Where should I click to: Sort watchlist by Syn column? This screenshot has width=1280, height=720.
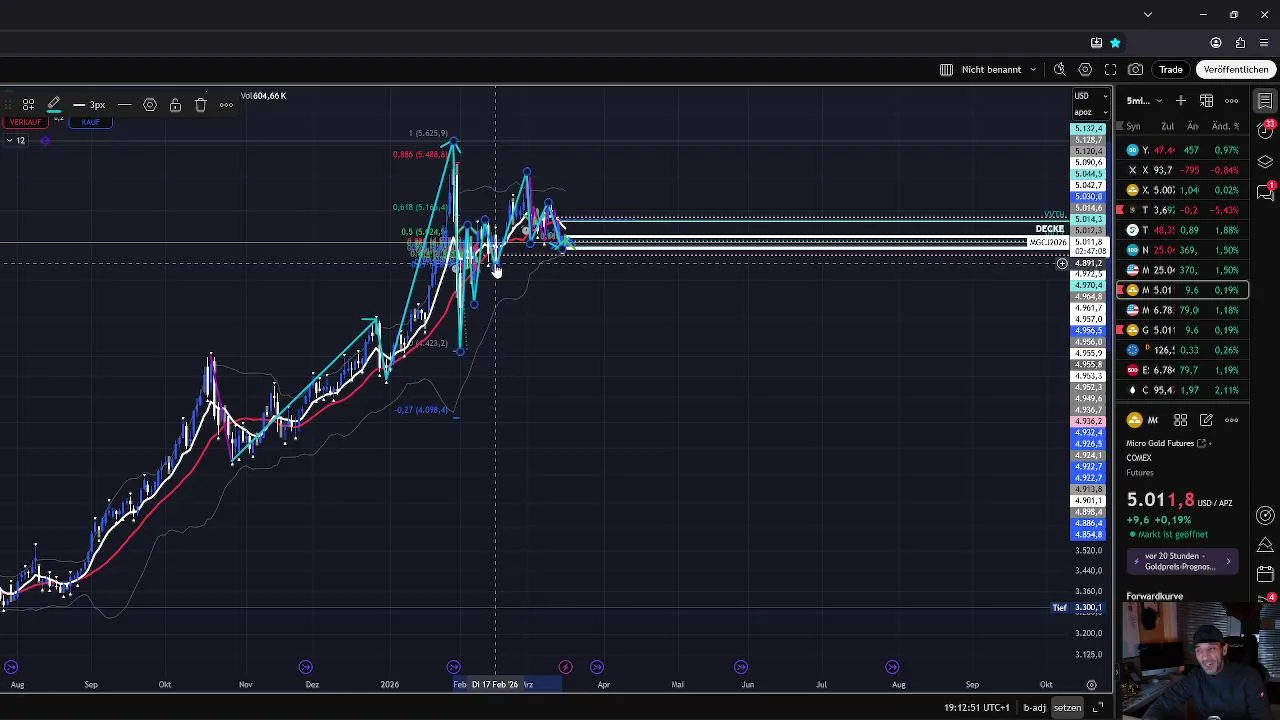1133,127
